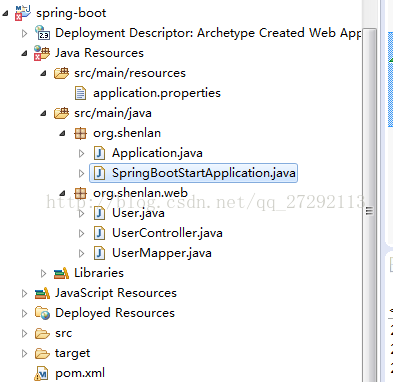Viewport: 393px width, 382px height.
Task: Select UserMapper.java file name
Action: click(162, 253)
